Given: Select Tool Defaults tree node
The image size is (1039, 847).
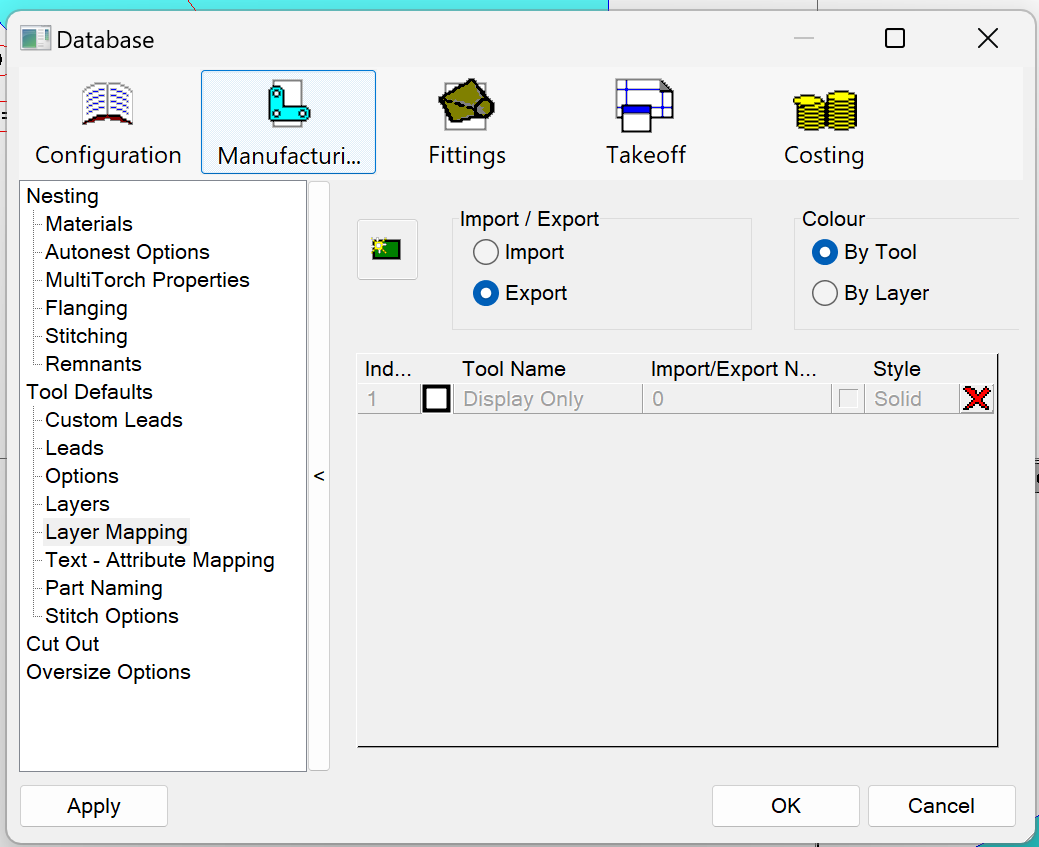Looking at the screenshot, I should 89,392.
